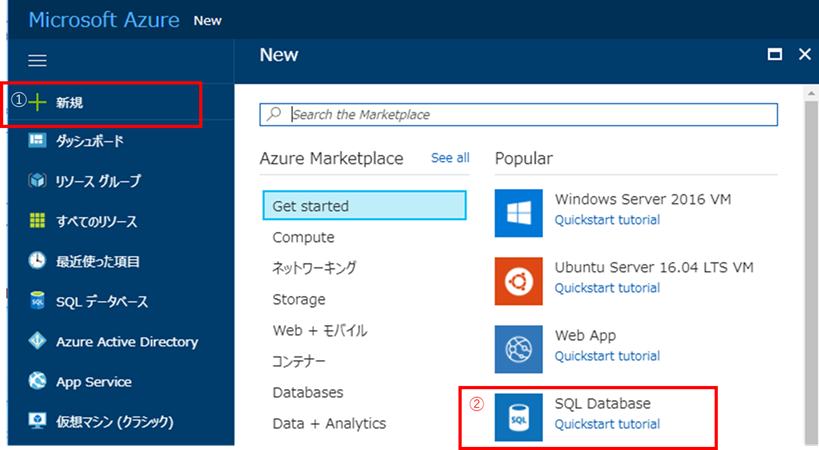Choose the Web App tile icon
The image size is (819, 450).
519,349
